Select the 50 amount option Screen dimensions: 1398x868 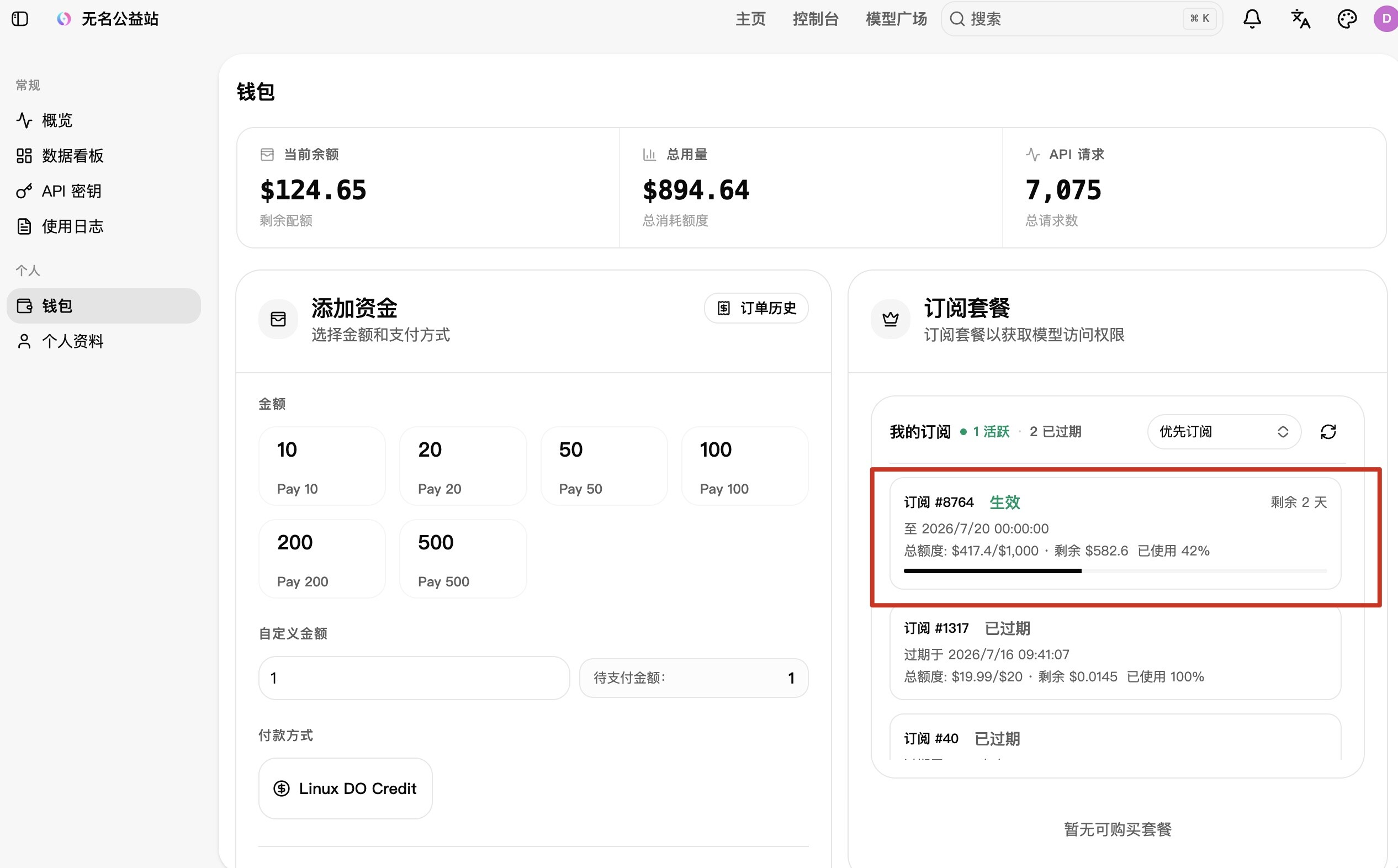(x=604, y=466)
